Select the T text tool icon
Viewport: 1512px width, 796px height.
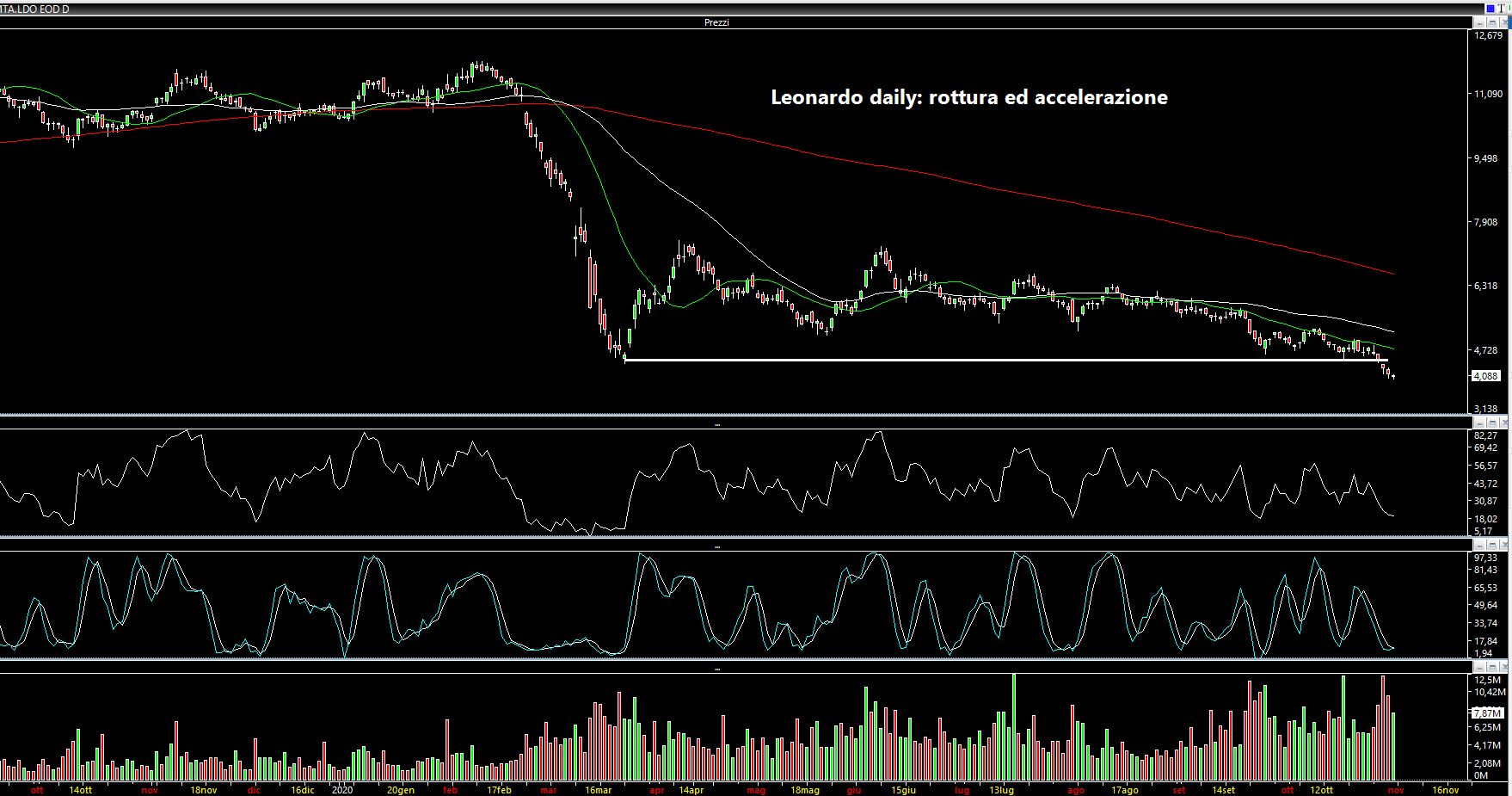(x=1502, y=9)
